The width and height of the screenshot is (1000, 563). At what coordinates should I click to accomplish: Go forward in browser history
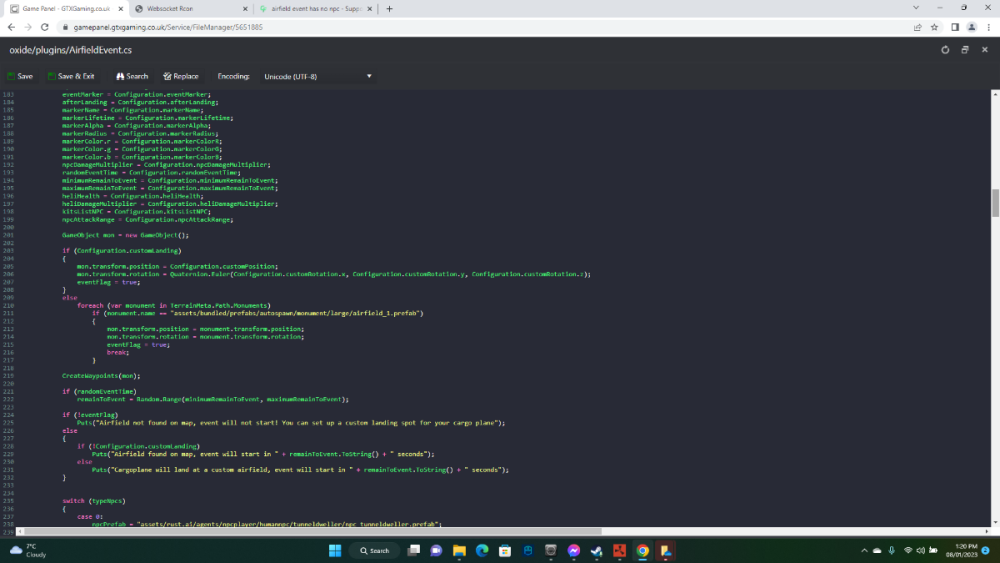[x=28, y=27]
